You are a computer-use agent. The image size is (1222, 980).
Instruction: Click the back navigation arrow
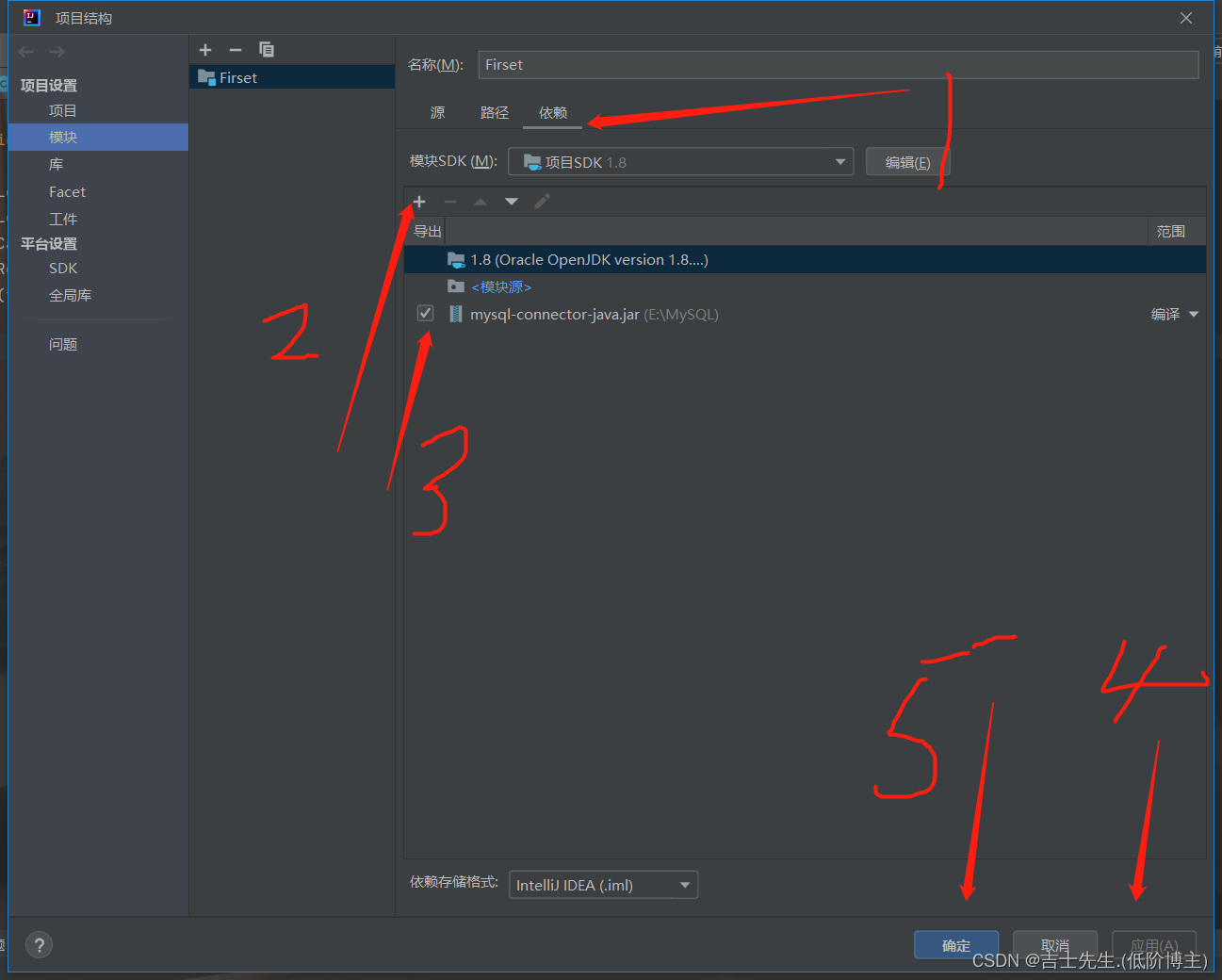point(26,52)
